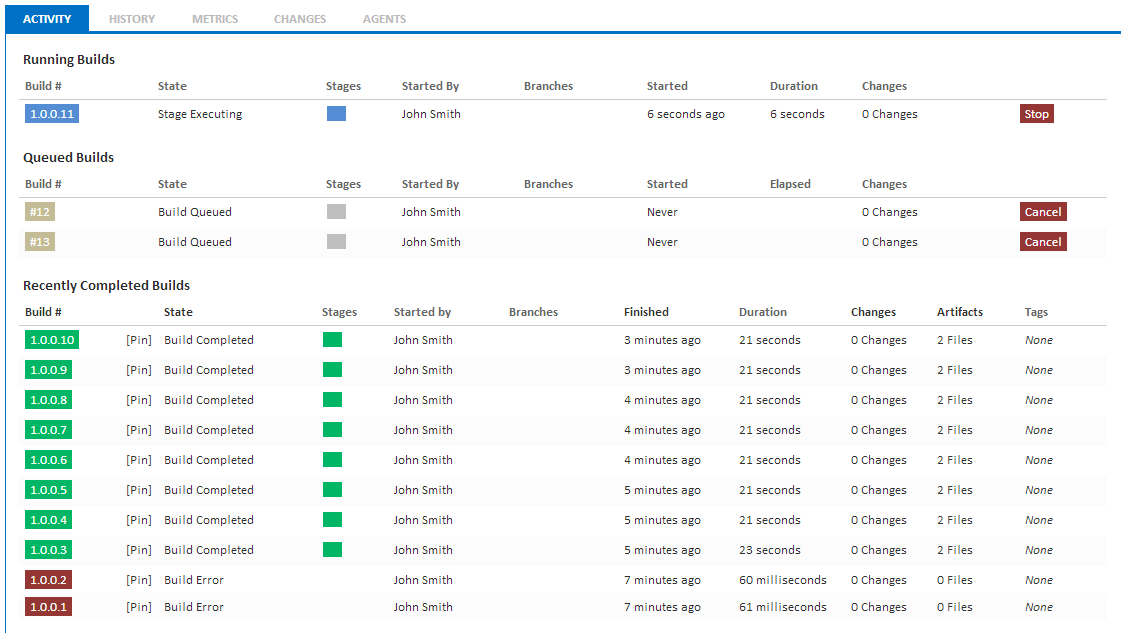Pin build 1.0.0.10

coord(139,340)
